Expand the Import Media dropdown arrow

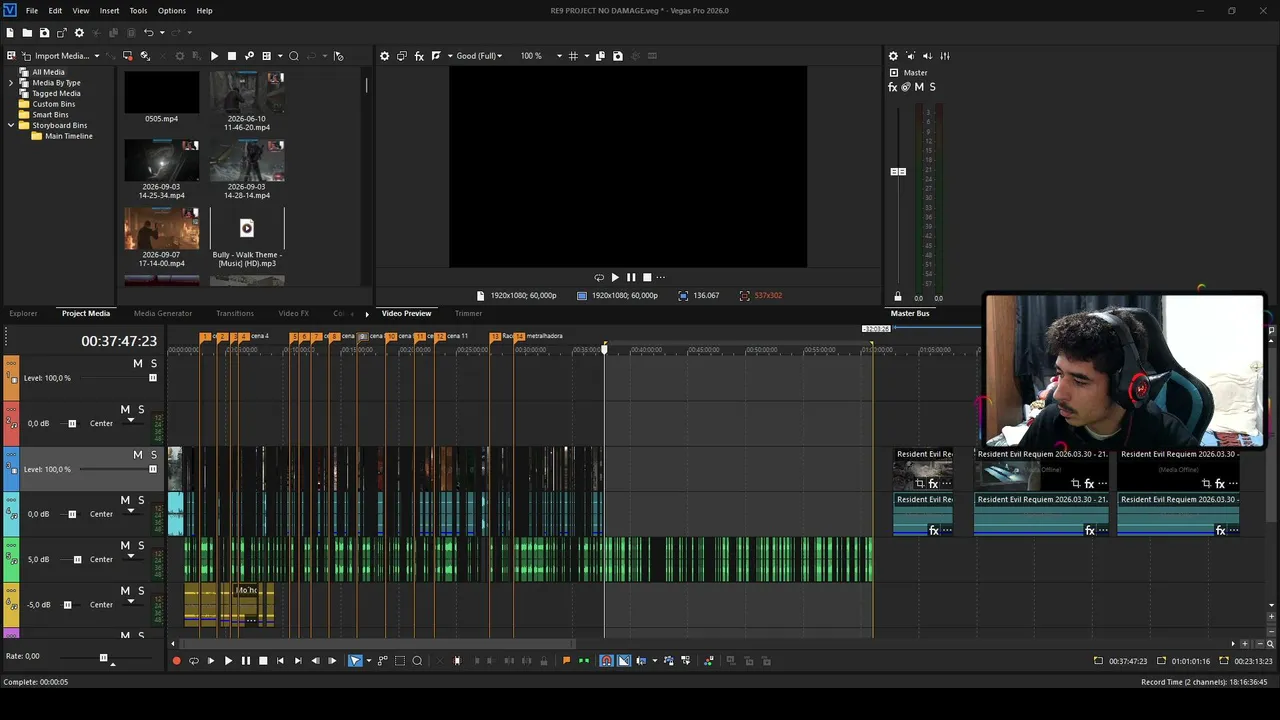(97, 56)
